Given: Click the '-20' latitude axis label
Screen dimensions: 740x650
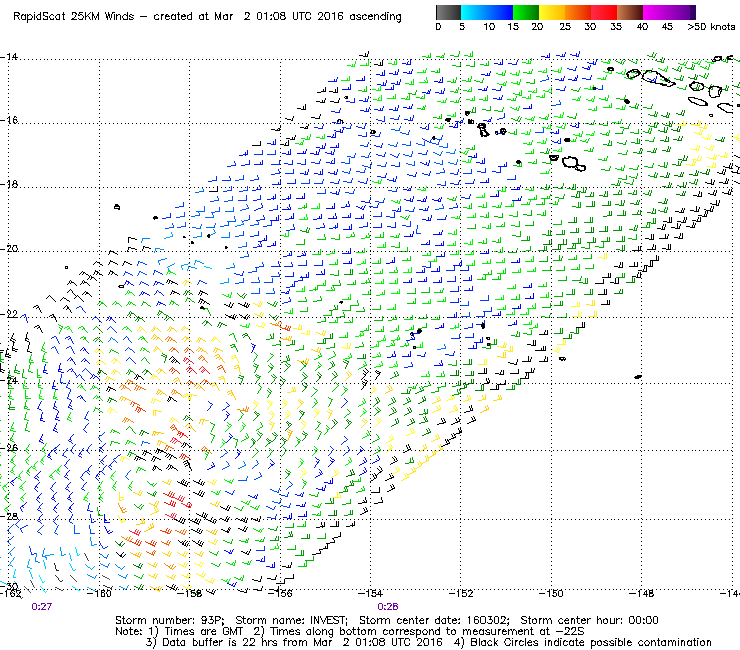Looking at the screenshot, I should click(x=9, y=249).
